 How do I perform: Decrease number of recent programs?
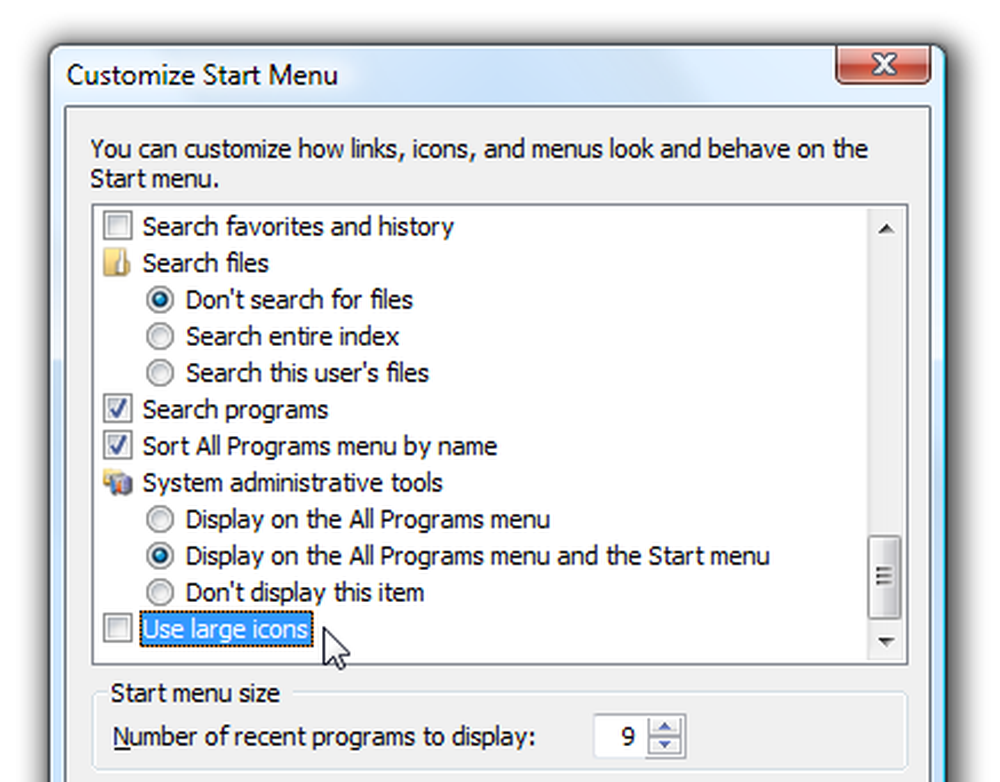[665, 744]
